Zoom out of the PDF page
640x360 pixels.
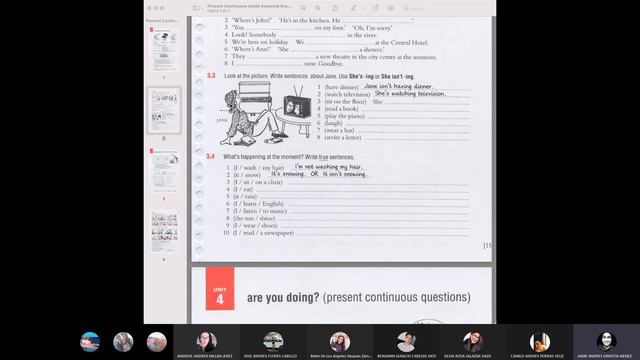pos(303,8)
